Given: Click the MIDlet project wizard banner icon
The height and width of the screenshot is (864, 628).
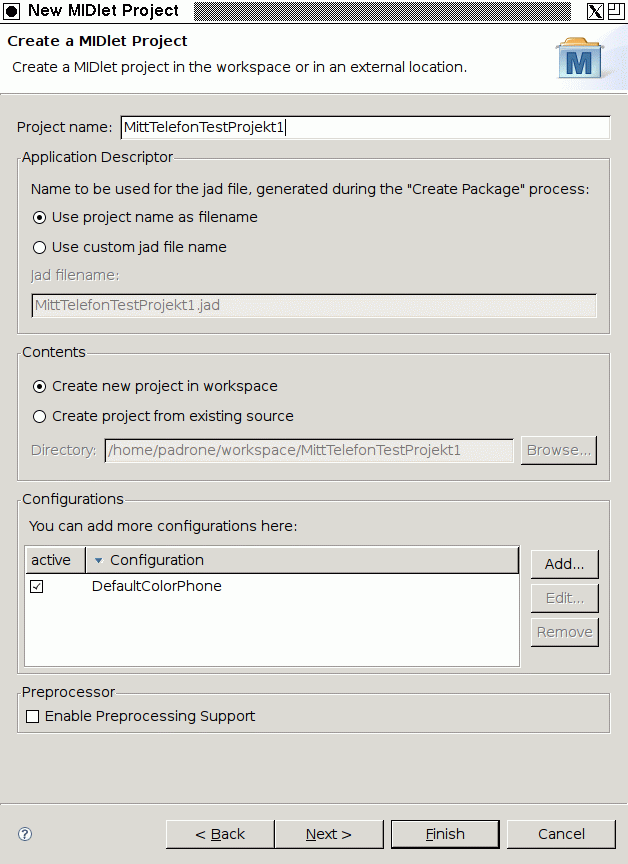Looking at the screenshot, I should point(579,58).
